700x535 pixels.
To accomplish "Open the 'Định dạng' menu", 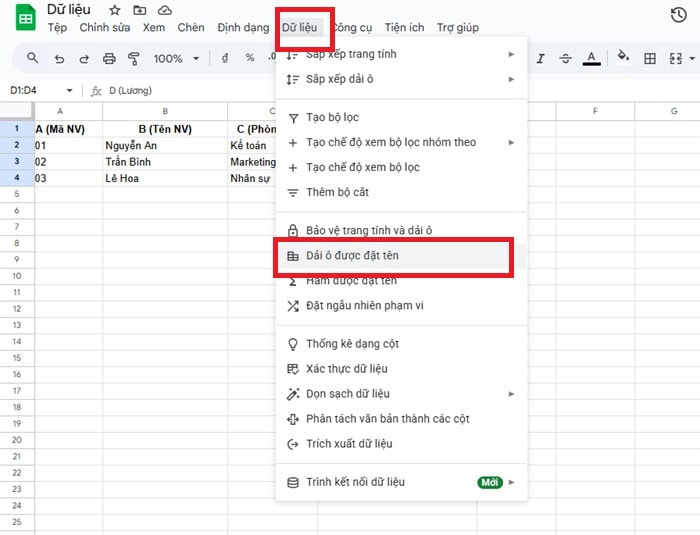I will click(x=243, y=27).
